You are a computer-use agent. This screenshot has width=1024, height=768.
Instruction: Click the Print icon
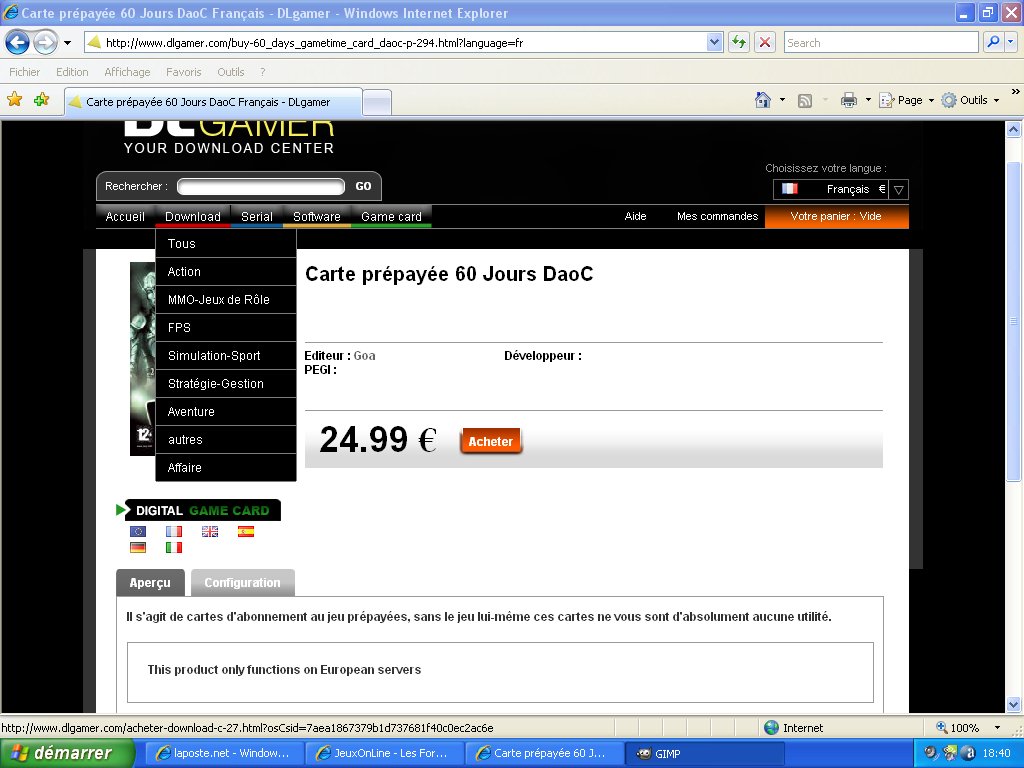tap(848, 100)
